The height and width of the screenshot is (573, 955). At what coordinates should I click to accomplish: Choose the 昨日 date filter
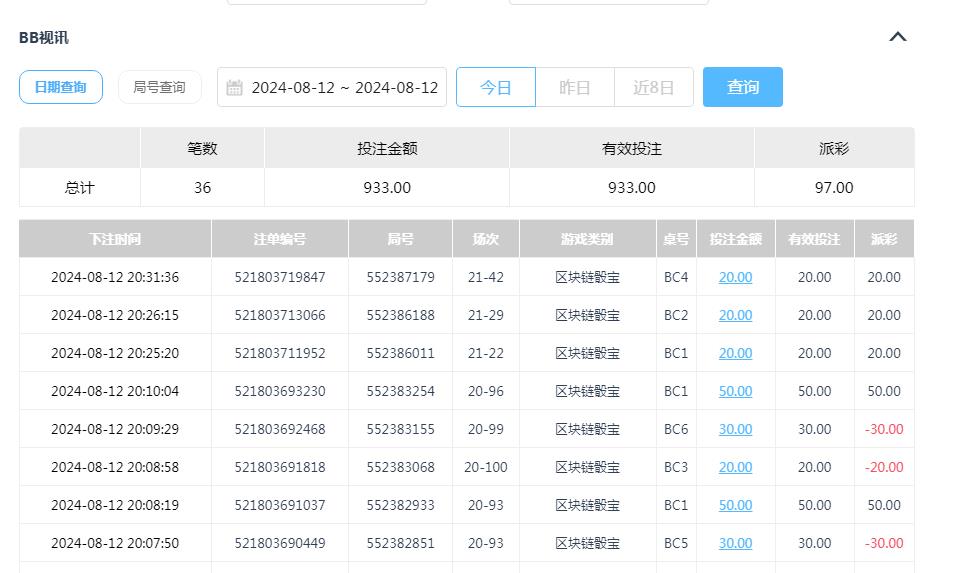coord(574,87)
